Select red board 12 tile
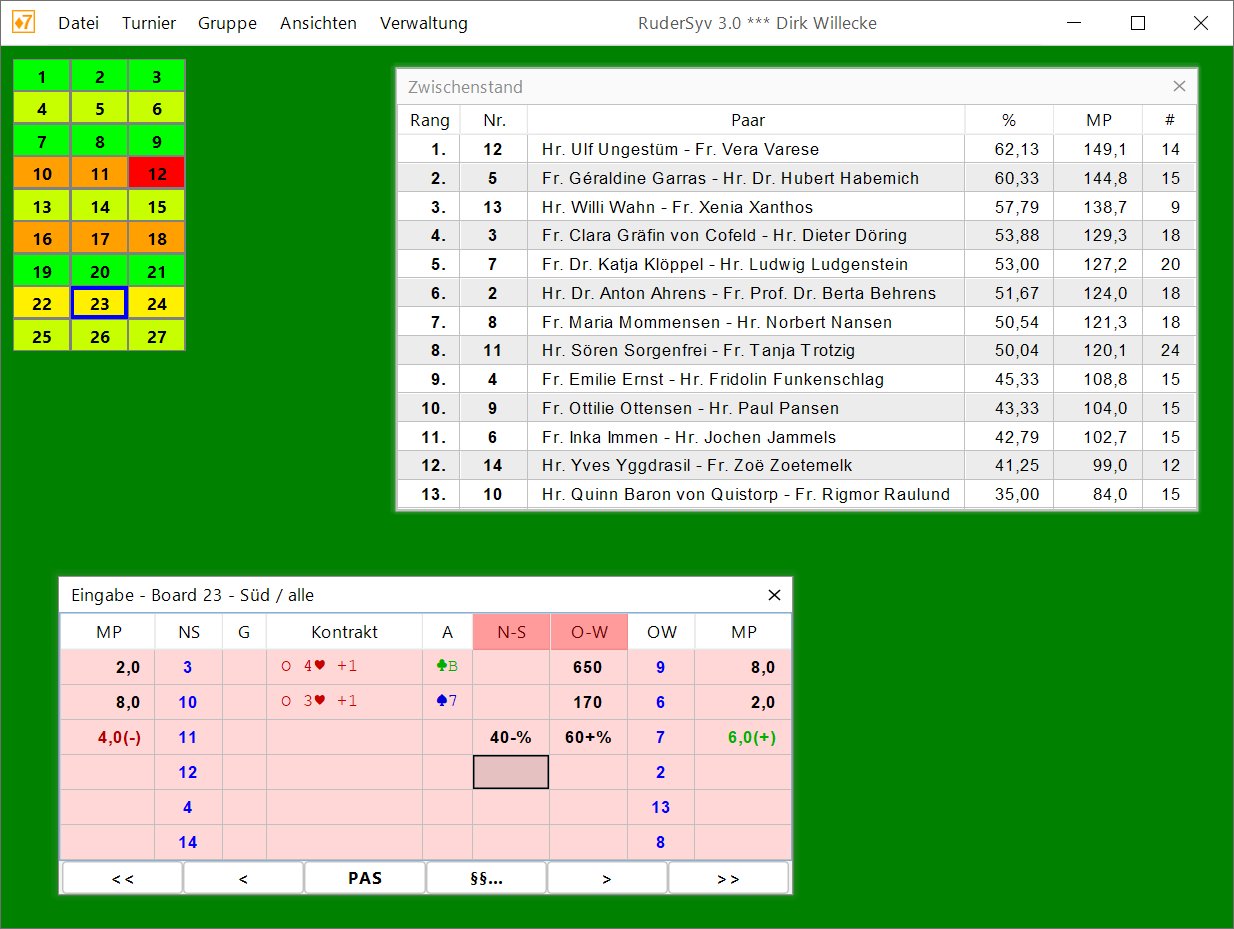 click(157, 173)
